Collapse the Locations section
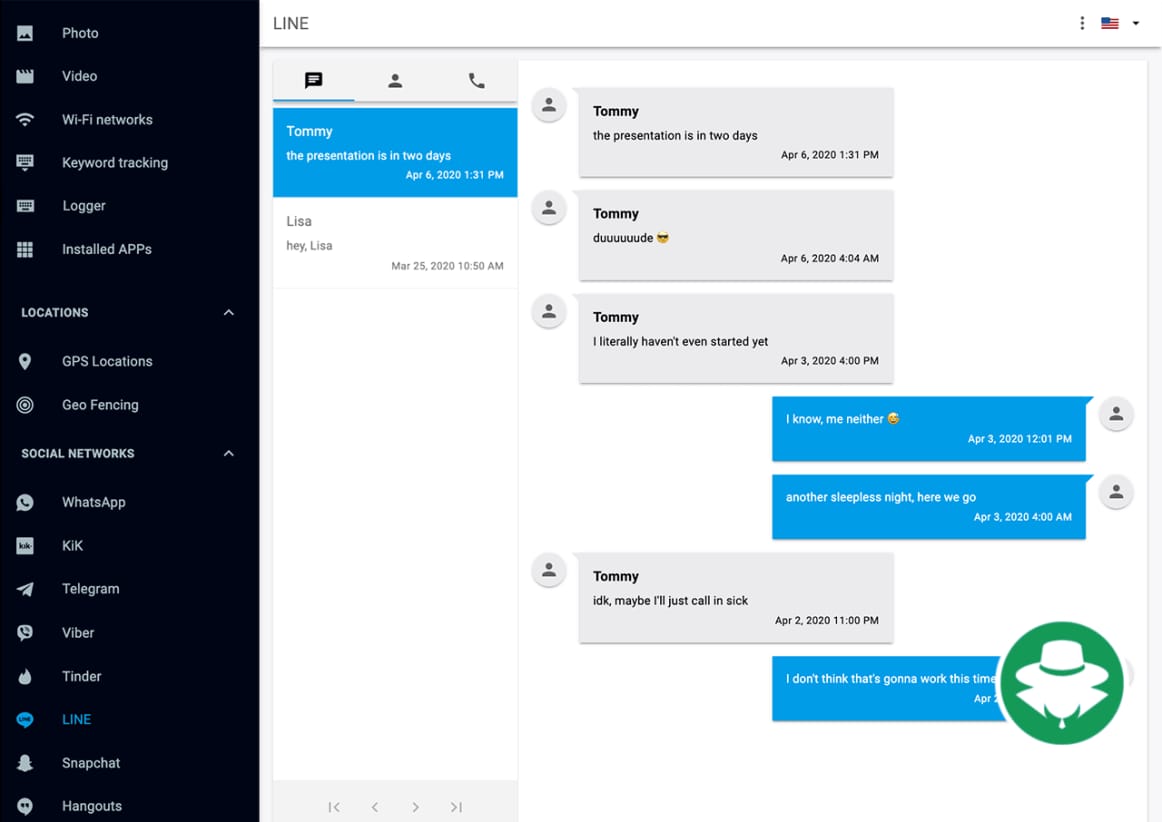Screen dimensions: 1162x822 [x=228, y=313]
